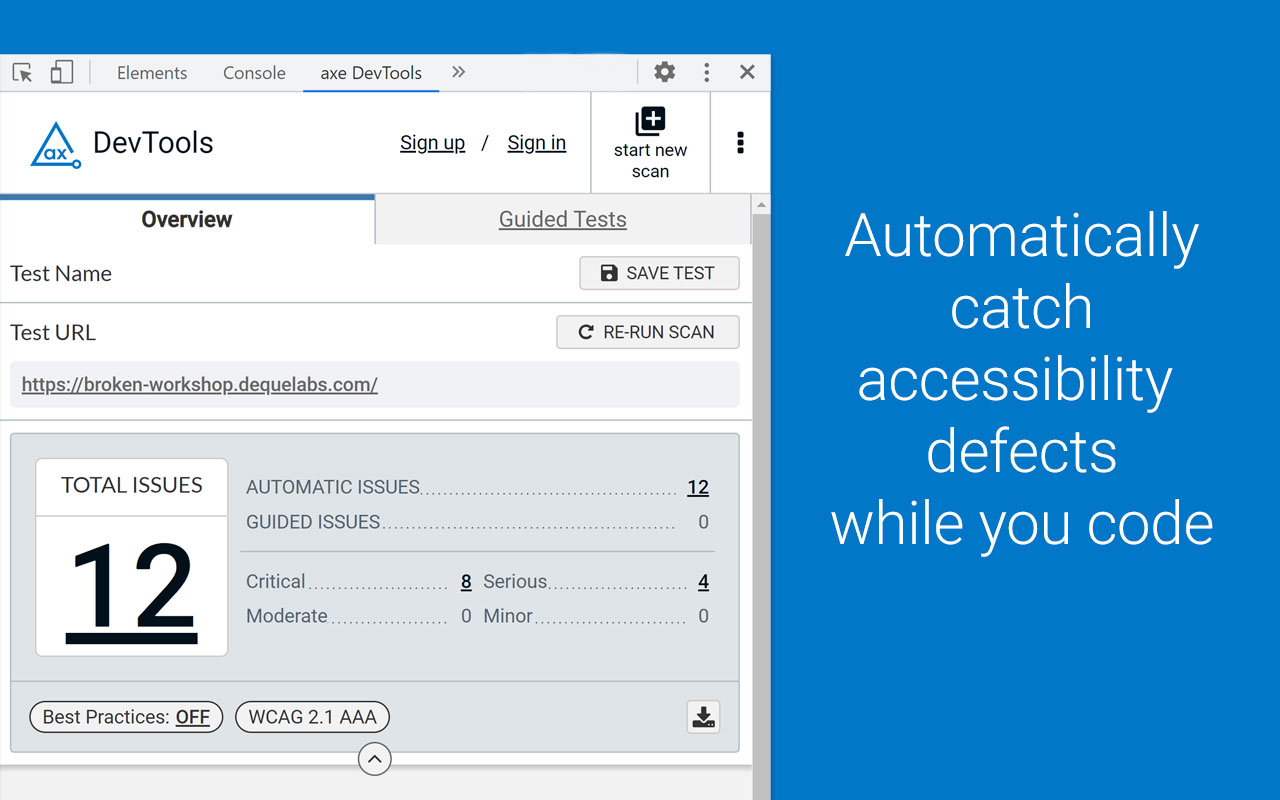This screenshot has width=1280, height=800.
Task: Open the Console panel
Action: click(253, 72)
